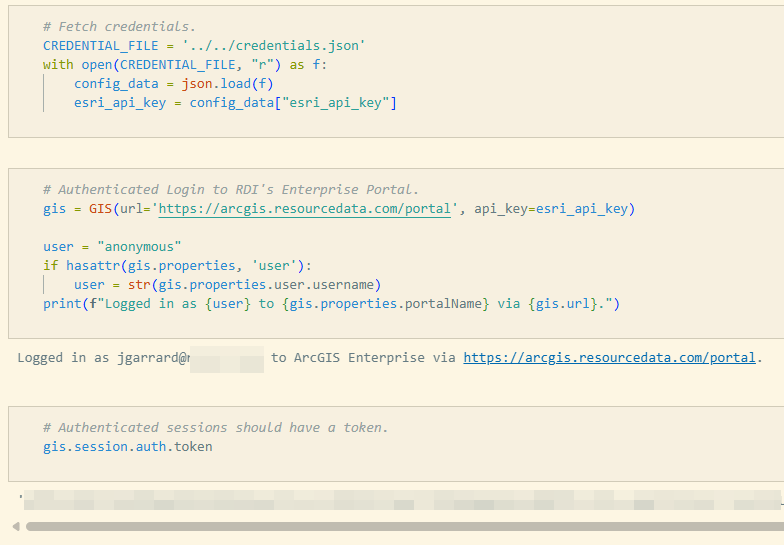Click the horizontal scrollbar thumb
Image resolution: width=784 pixels, height=545 pixels.
(404, 526)
